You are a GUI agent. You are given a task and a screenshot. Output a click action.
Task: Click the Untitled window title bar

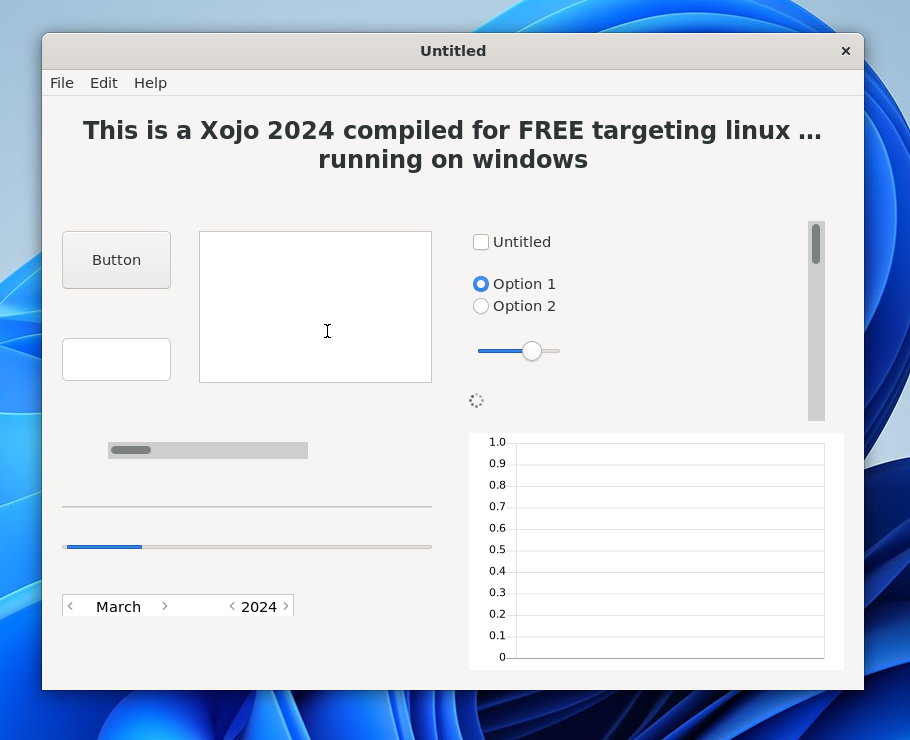[453, 51]
